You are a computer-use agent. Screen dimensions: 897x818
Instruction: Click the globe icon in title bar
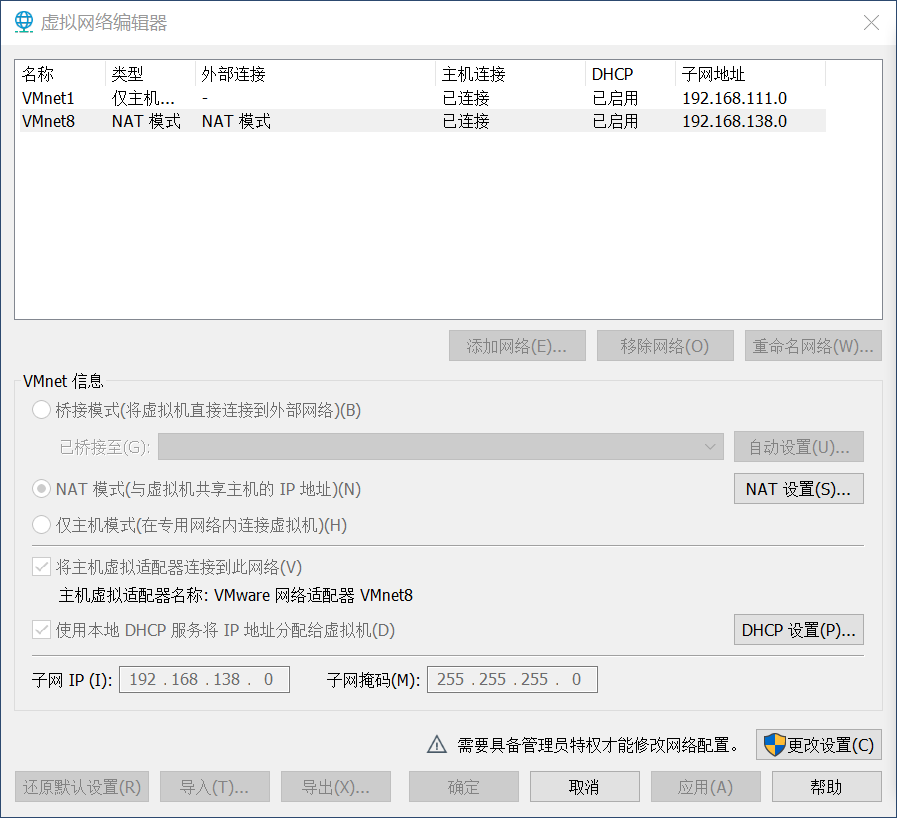coord(24,22)
